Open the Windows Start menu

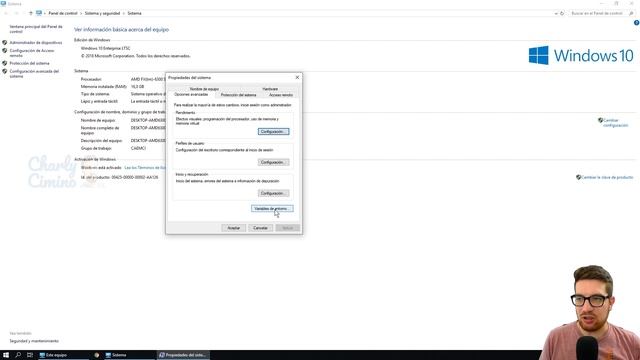pyautogui.click(x=6, y=355)
